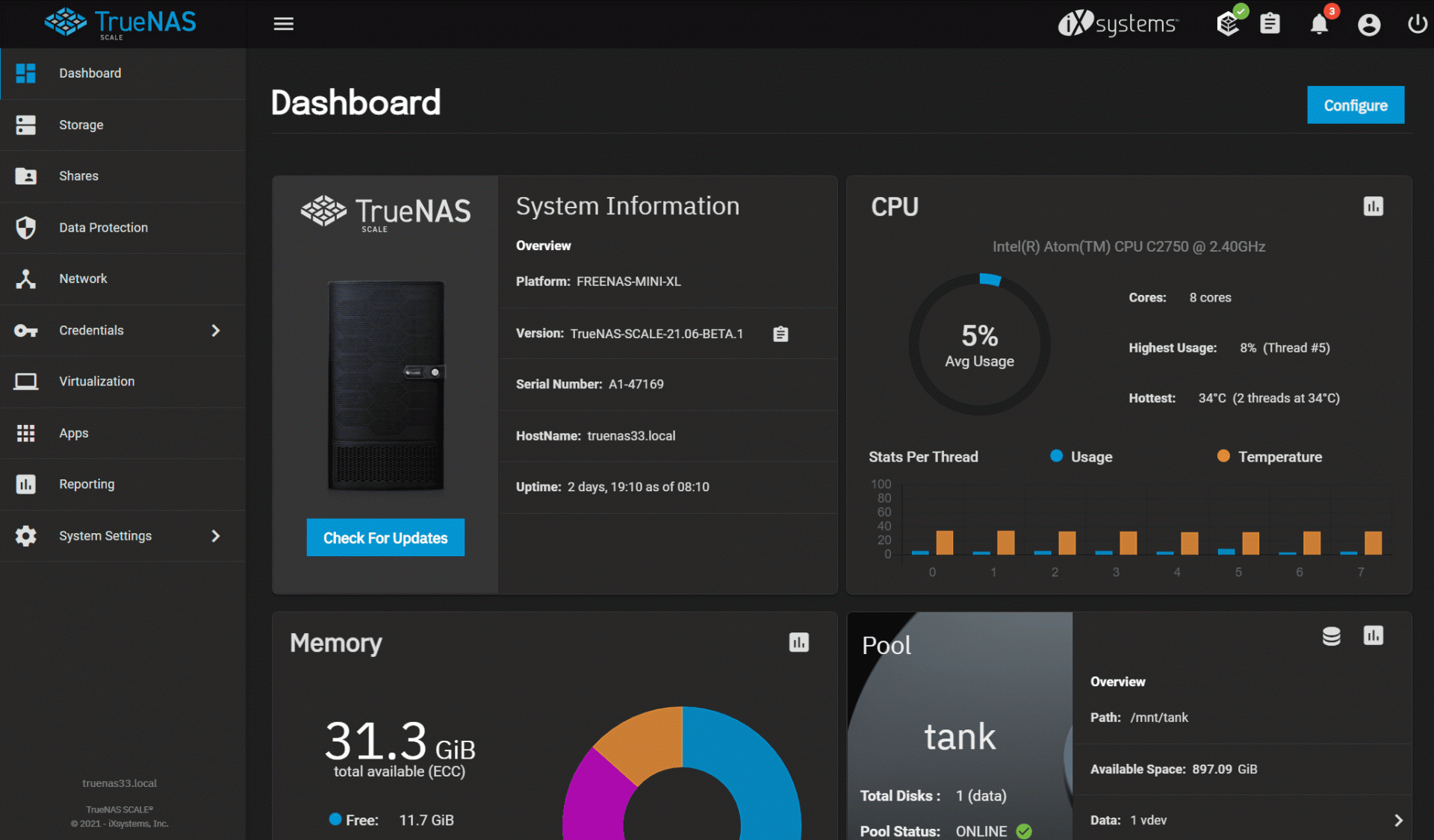The height and width of the screenshot is (840, 1434).
Task: Click the blue Free memory legend dot
Action: coord(335,819)
